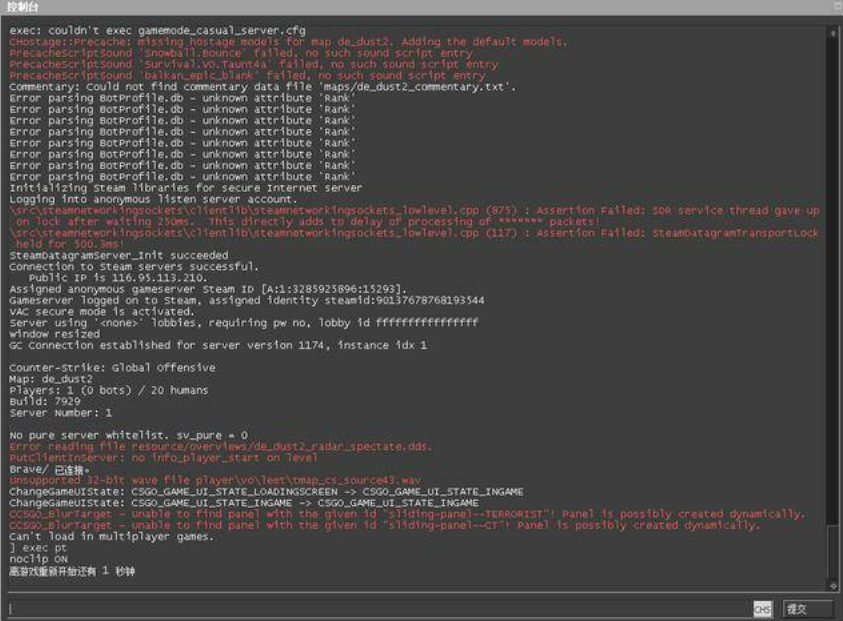Click the CHS input language indicator
Screen dimensions: 843x621
coord(762,609)
